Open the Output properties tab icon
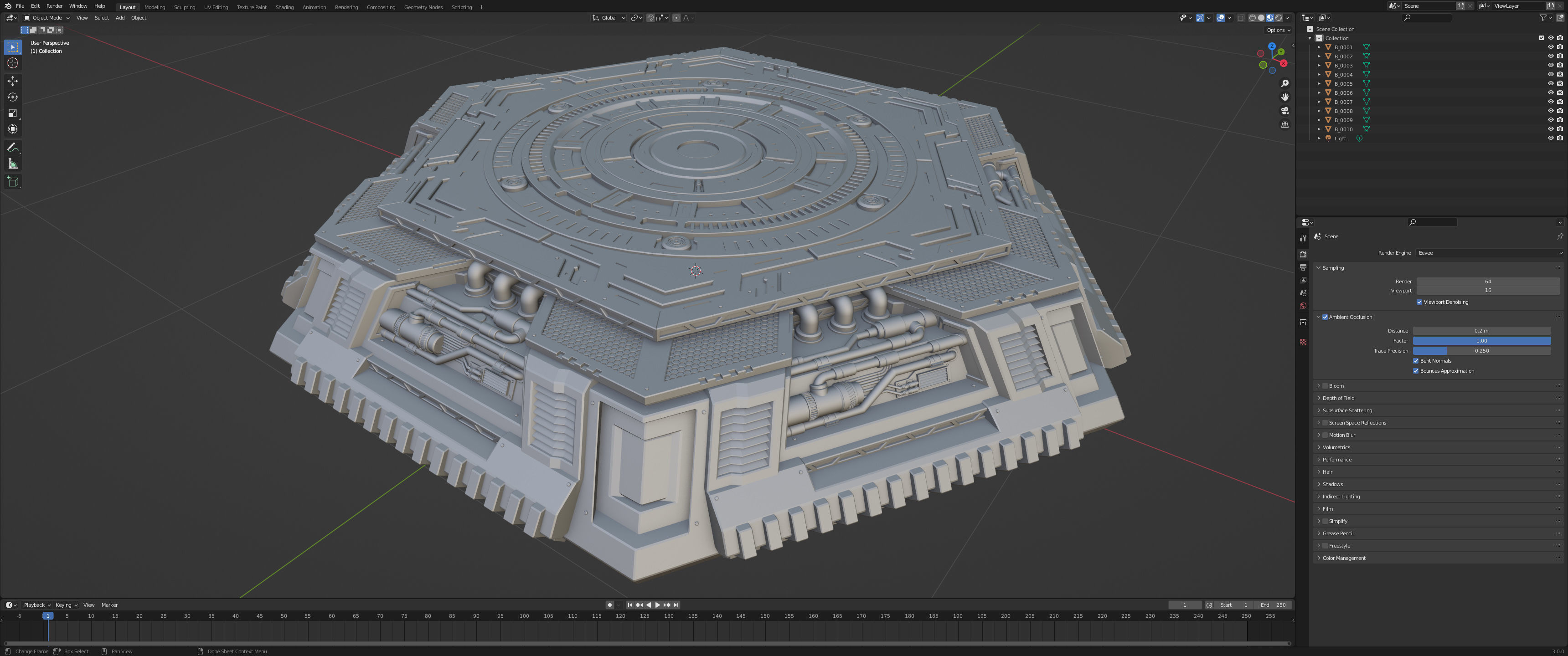This screenshot has height=656, width=1568. (x=1303, y=267)
